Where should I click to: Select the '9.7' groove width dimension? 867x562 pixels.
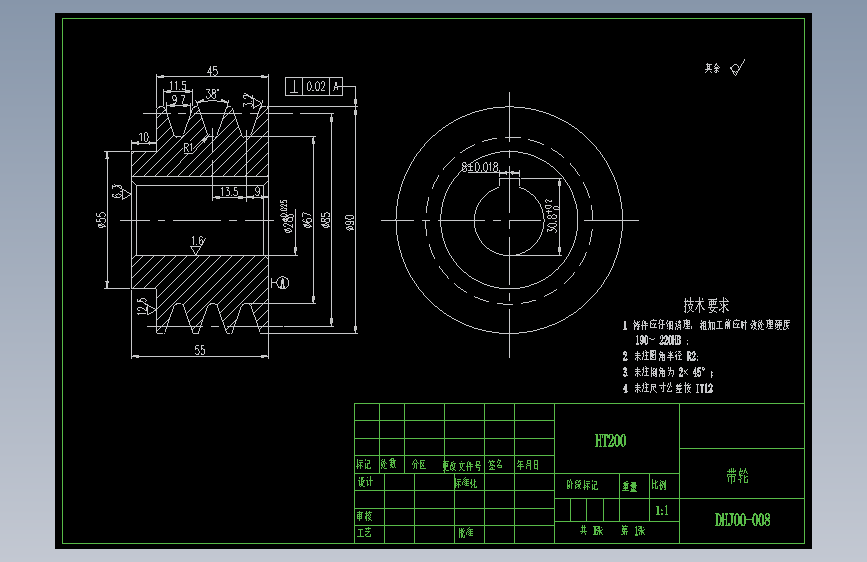pos(178,99)
